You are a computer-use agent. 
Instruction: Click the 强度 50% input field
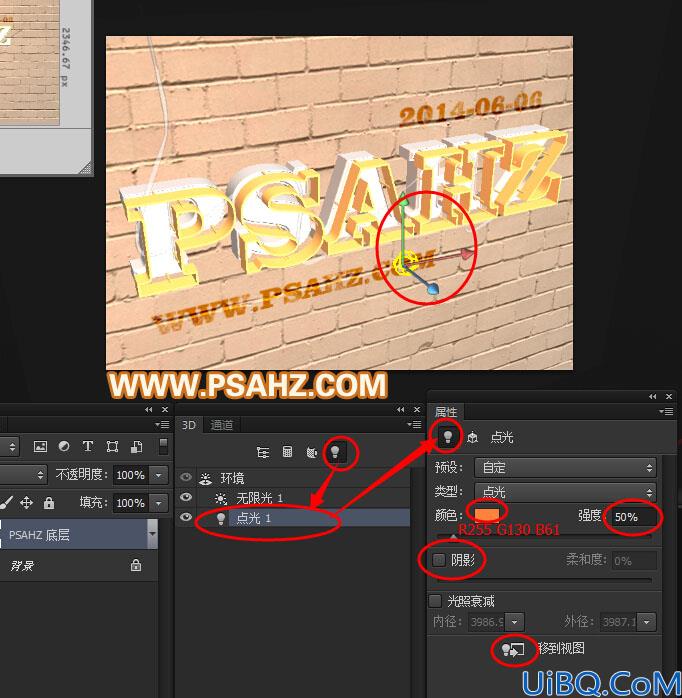point(633,516)
